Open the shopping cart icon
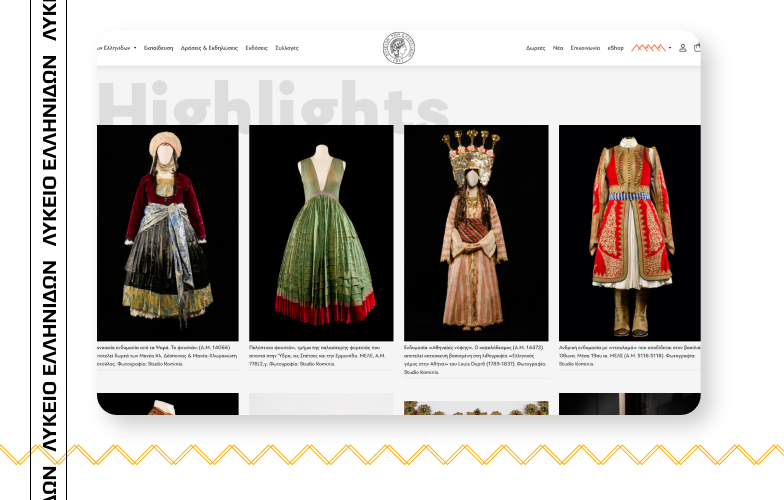This screenshot has height=500, width=784. [697, 48]
